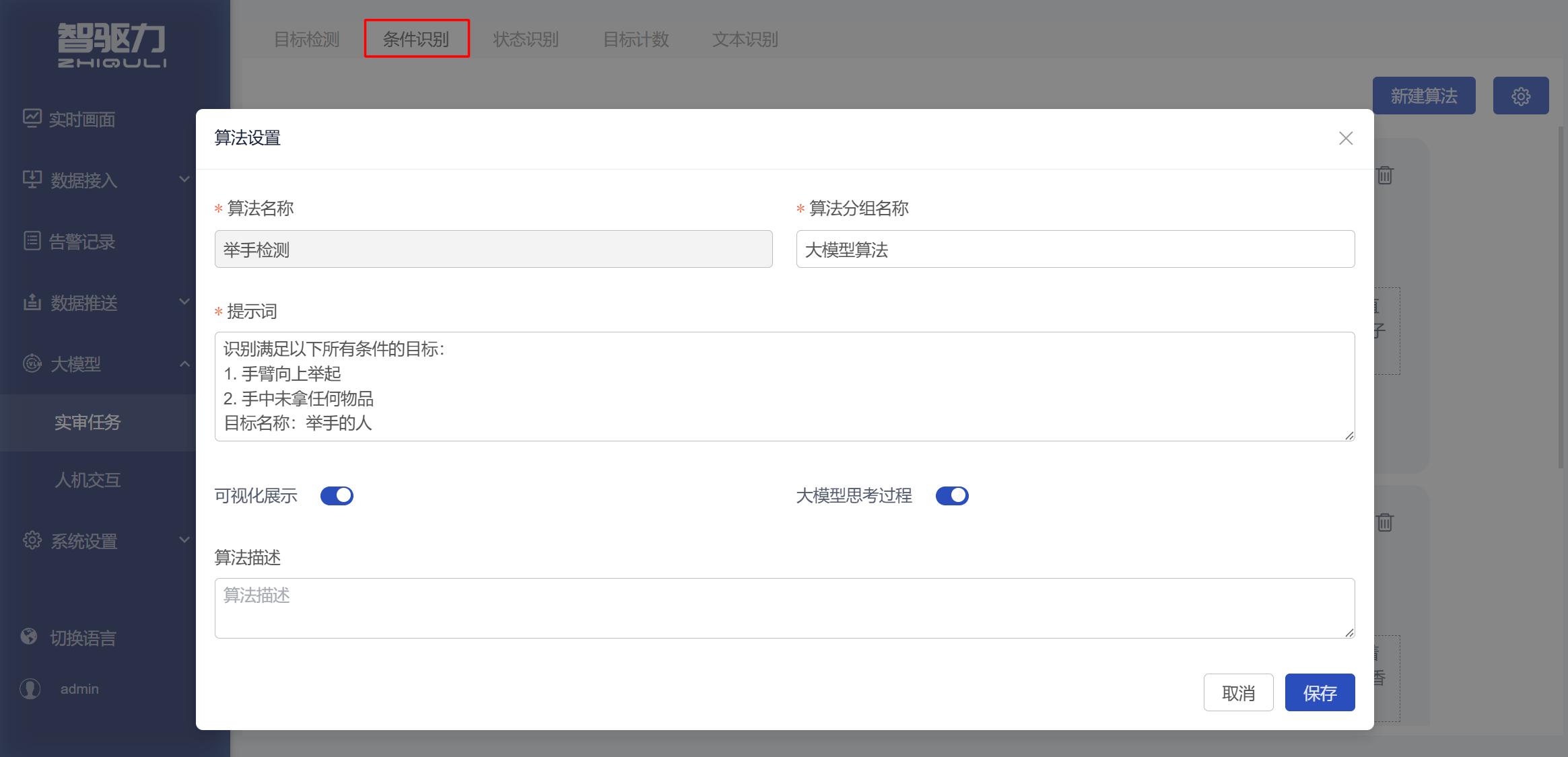Expand the 数据接入 menu chevron
The width and height of the screenshot is (1568, 757).
point(184,180)
